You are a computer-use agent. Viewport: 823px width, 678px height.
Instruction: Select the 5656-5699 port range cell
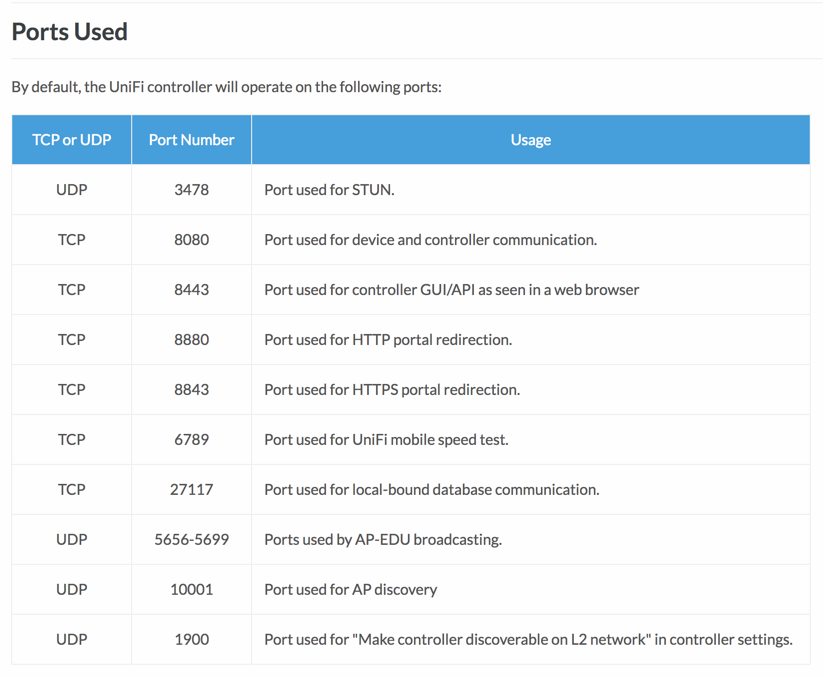click(192, 539)
